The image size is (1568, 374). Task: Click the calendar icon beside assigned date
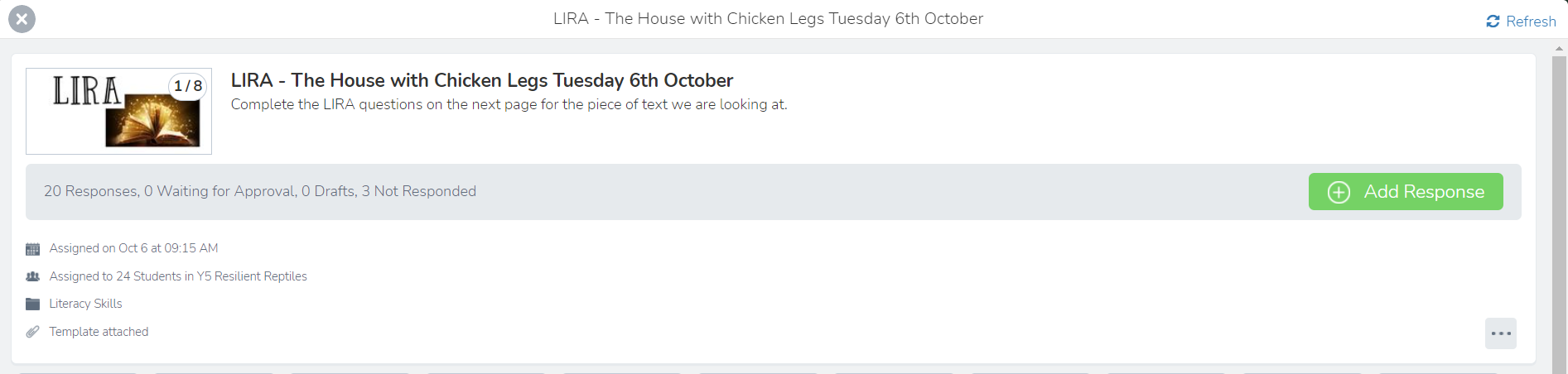(33, 249)
